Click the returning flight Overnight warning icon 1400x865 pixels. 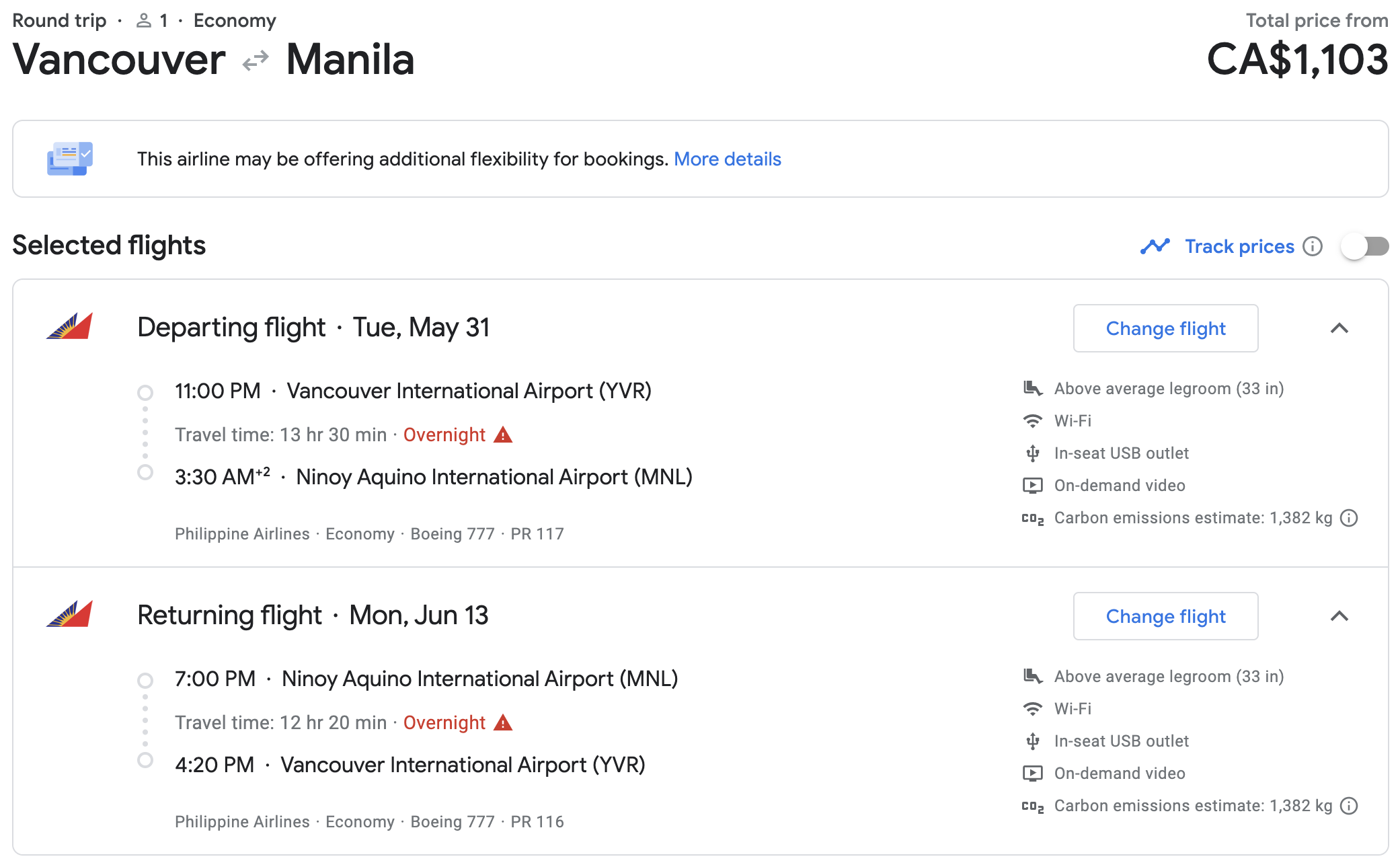pos(503,723)
